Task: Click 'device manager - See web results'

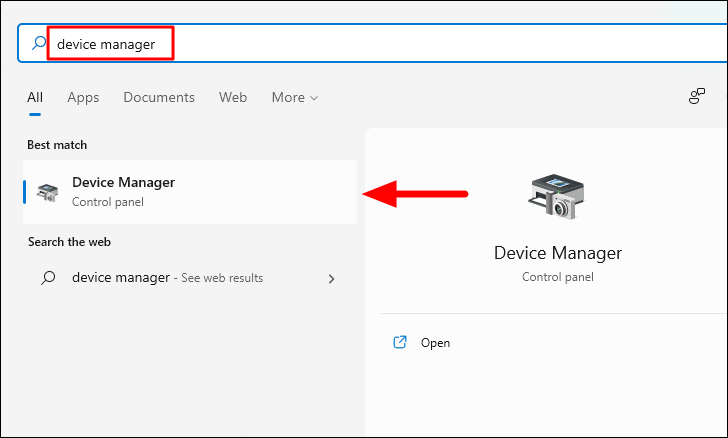Action: coord(167,278)
